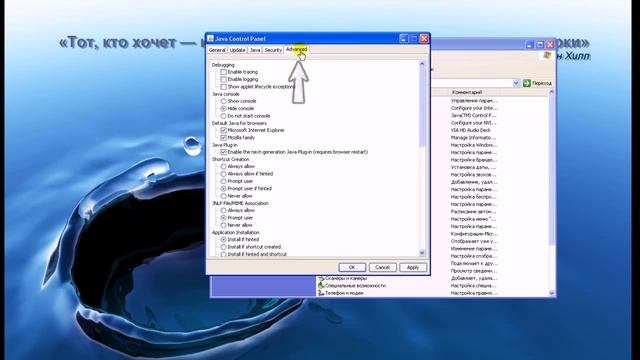Choose Never allow under JNLP File/MIME Association
The width and height of the screenshot is (640, 360).
(223, 225)
